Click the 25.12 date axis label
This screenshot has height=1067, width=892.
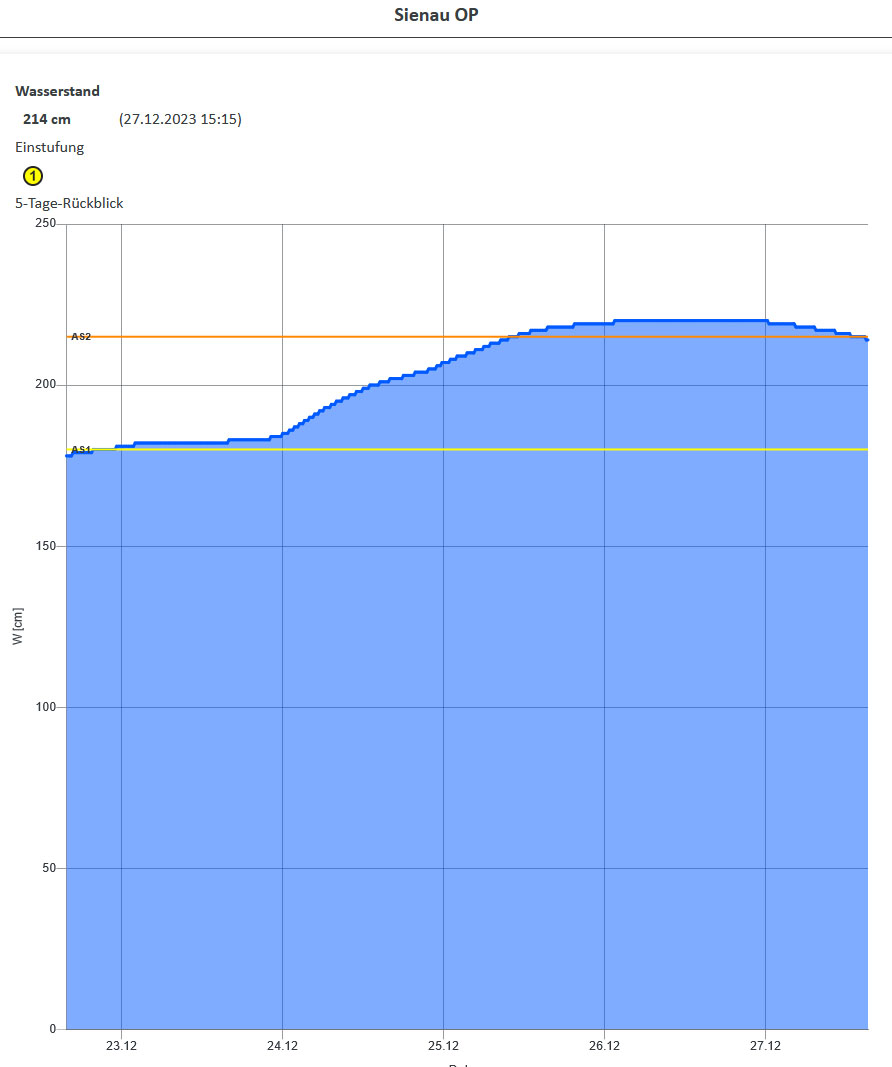[444, 1046]
